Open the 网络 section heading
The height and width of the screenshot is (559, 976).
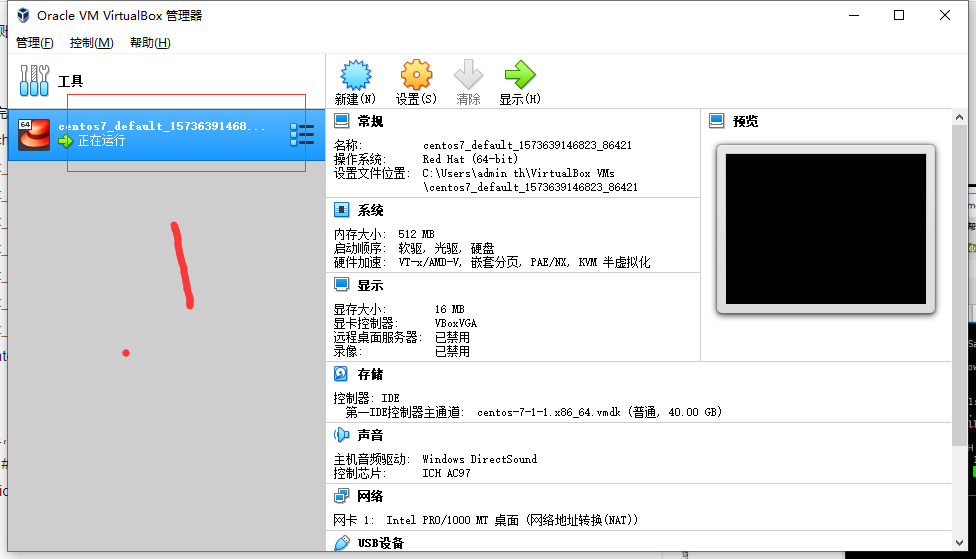370,496
